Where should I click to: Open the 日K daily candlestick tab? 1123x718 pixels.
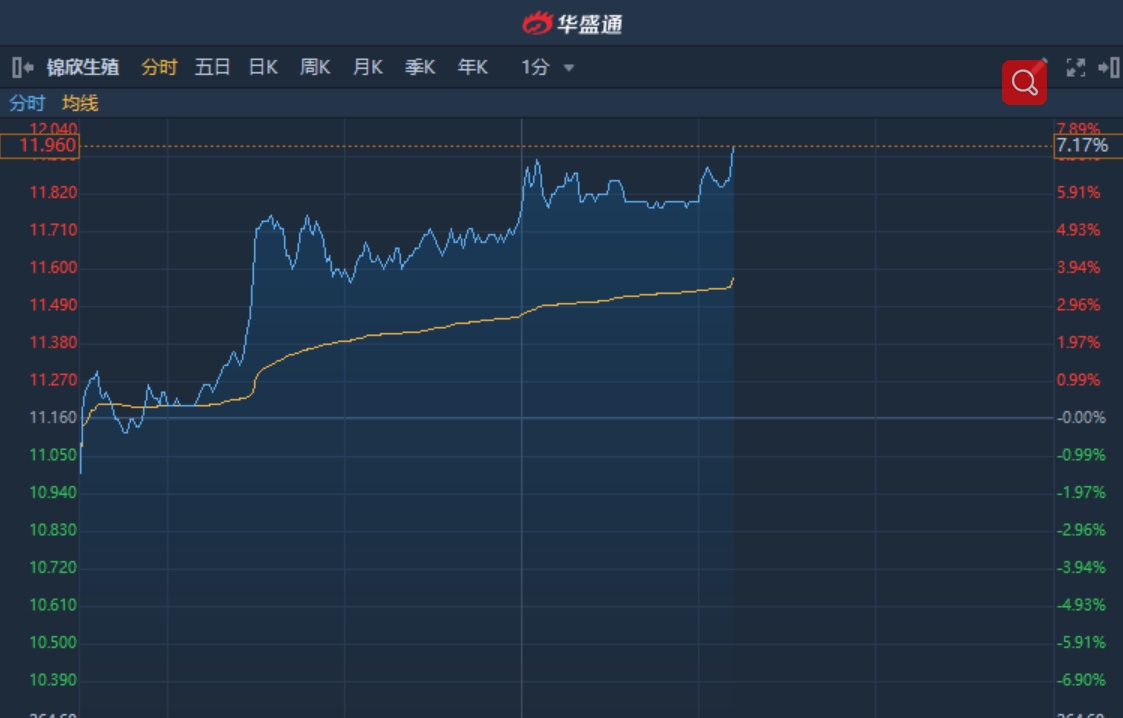click(x=263, y=67)
